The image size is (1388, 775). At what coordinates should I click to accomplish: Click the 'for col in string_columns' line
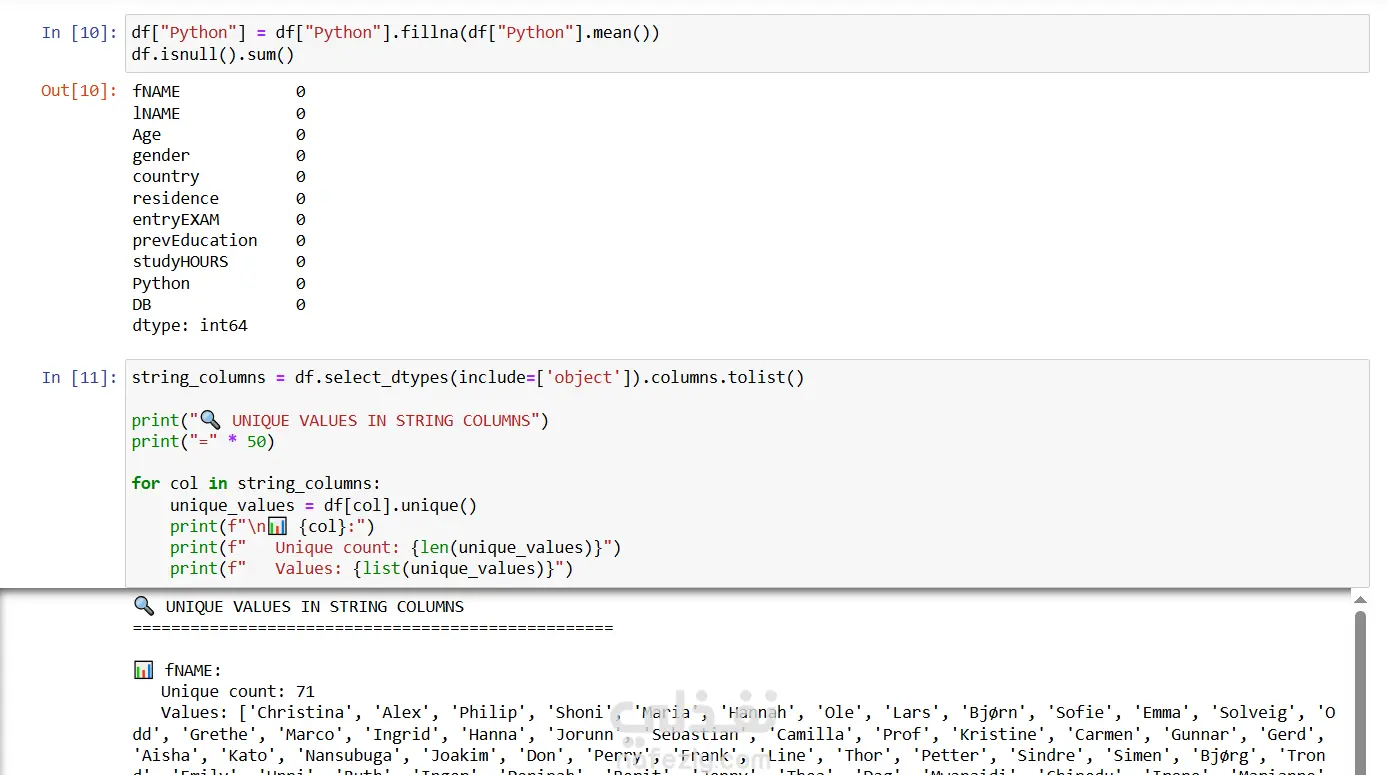pyautogui.click(x=256, y=484)
